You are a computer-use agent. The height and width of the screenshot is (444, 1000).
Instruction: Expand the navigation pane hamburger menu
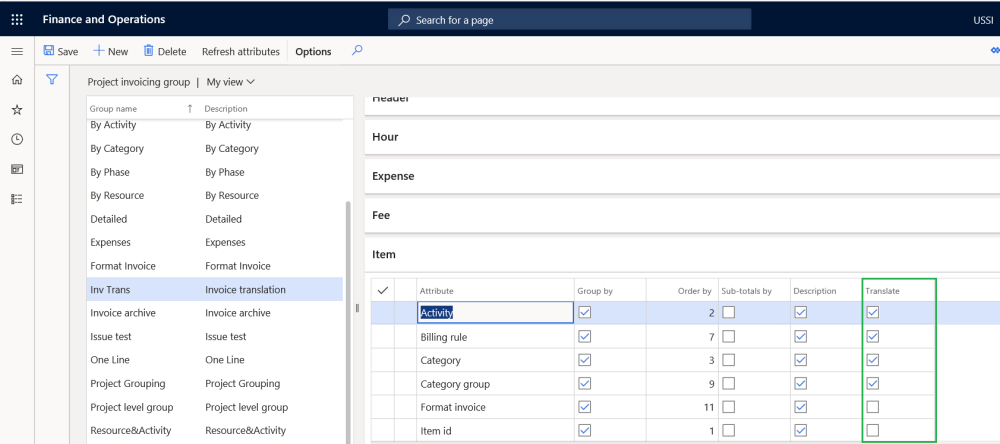(x=17, y=51)
